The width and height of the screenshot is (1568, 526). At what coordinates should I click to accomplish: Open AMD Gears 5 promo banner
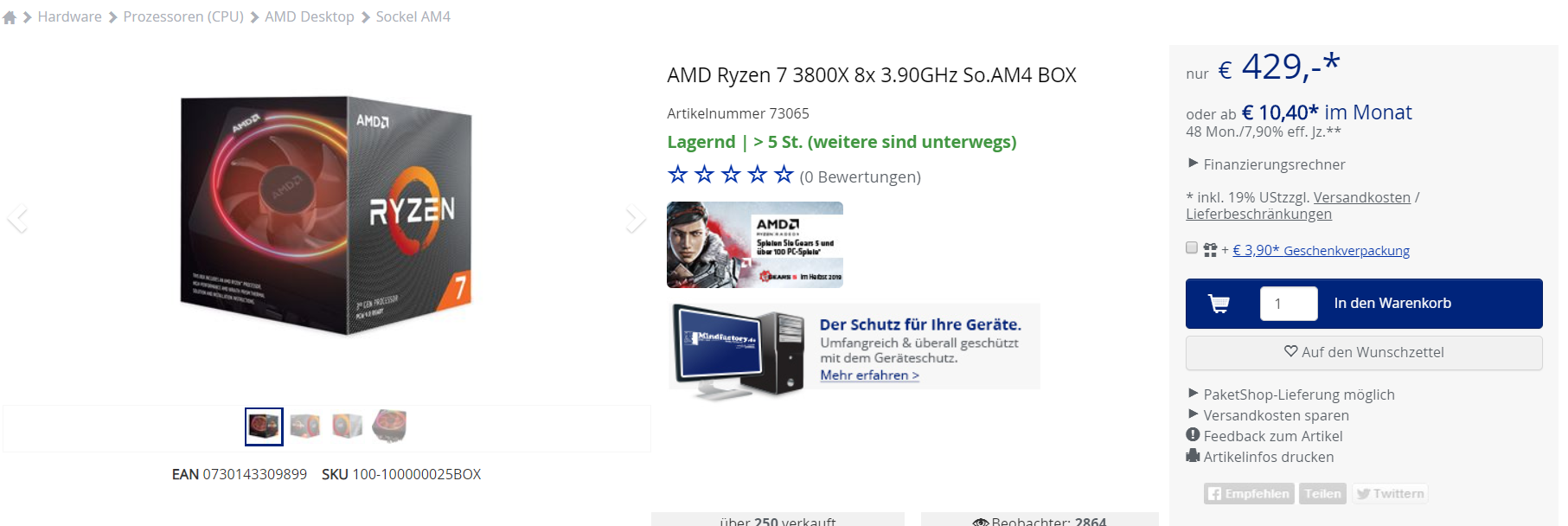754,245
